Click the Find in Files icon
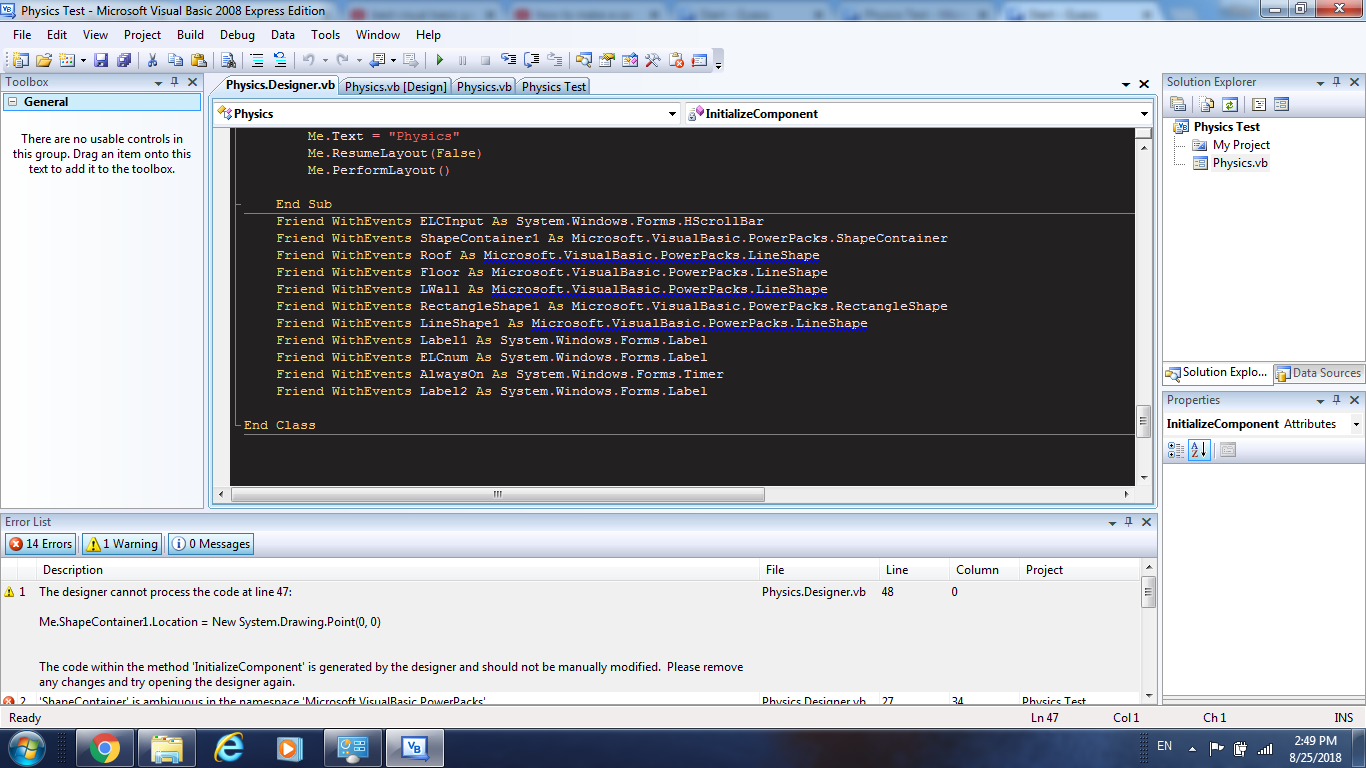 tap(228, 60)
